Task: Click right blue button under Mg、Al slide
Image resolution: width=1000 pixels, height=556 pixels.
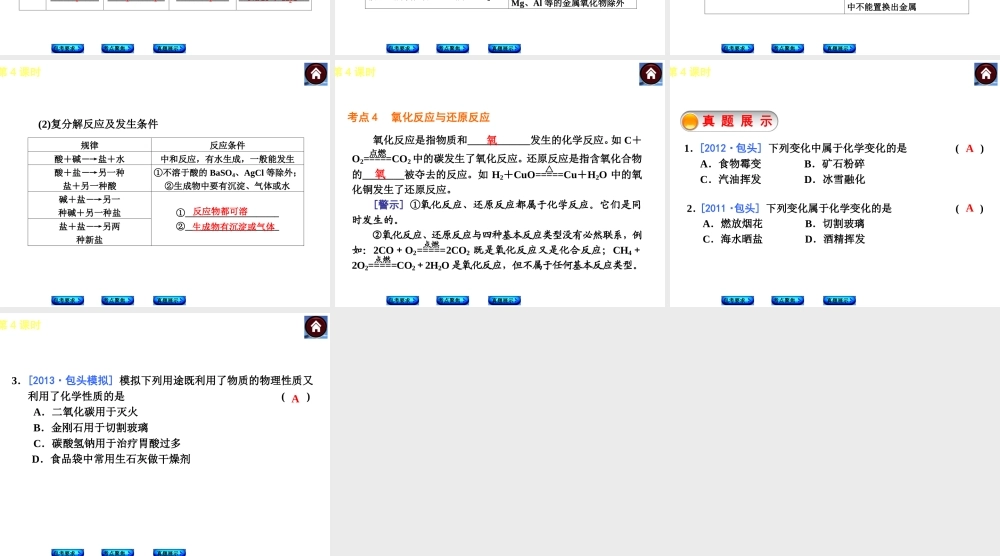Action: coord(504,48)
